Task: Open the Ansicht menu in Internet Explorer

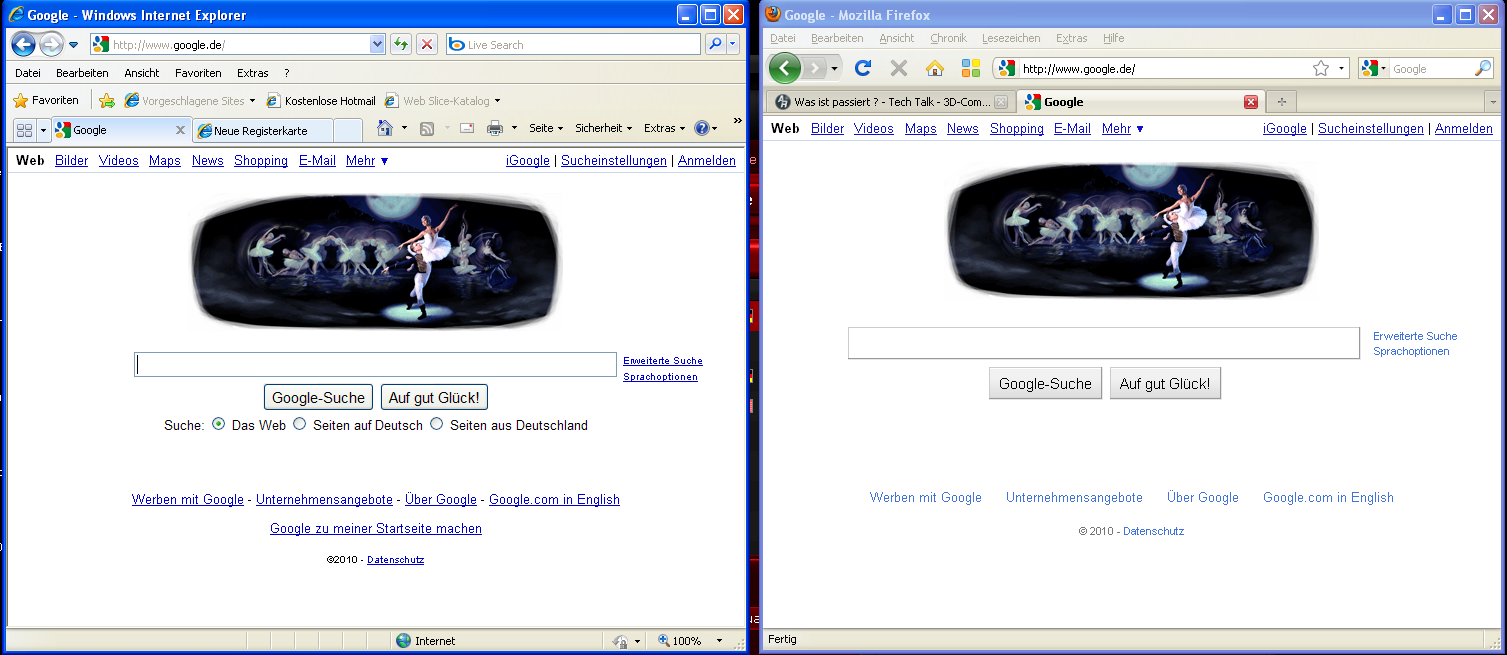Action: (142, 73)
